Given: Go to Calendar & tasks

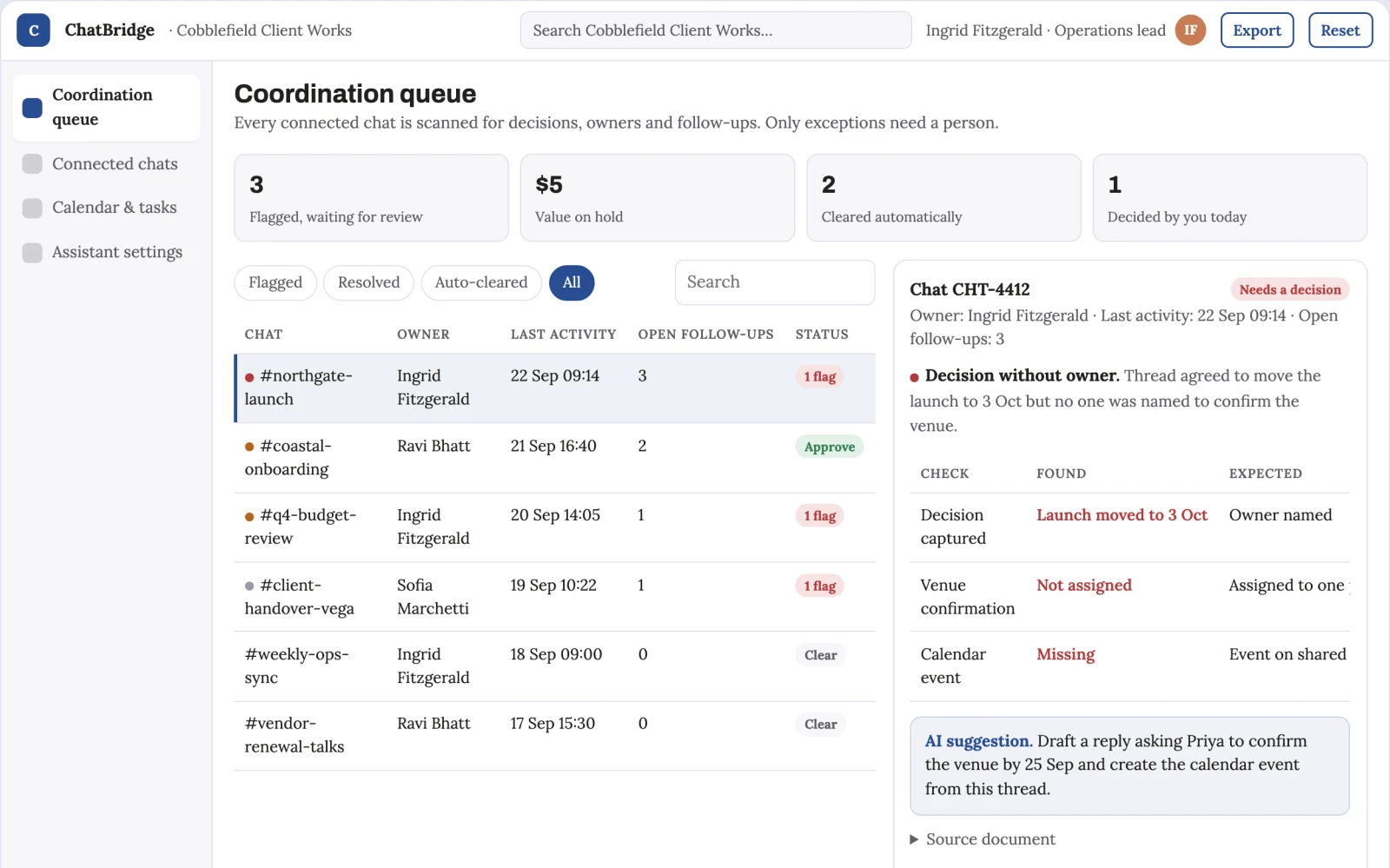Looking at the screenshot, I should tap(107, 208).
